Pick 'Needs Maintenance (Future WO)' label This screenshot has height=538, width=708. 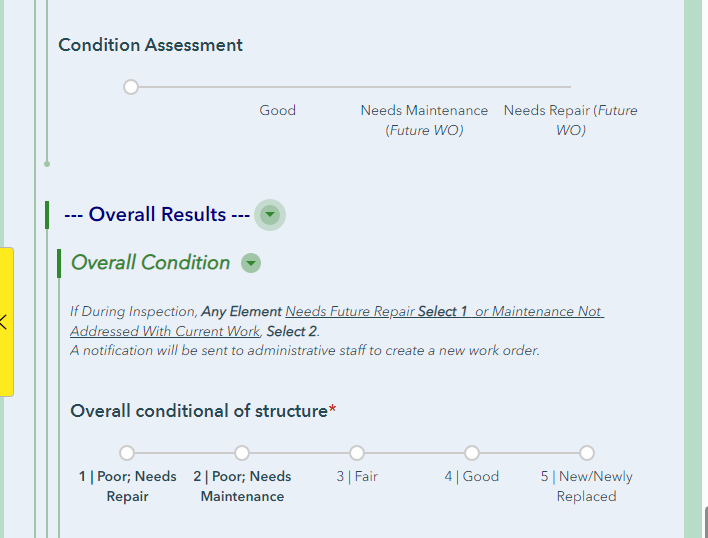click(x=424, y=120)
